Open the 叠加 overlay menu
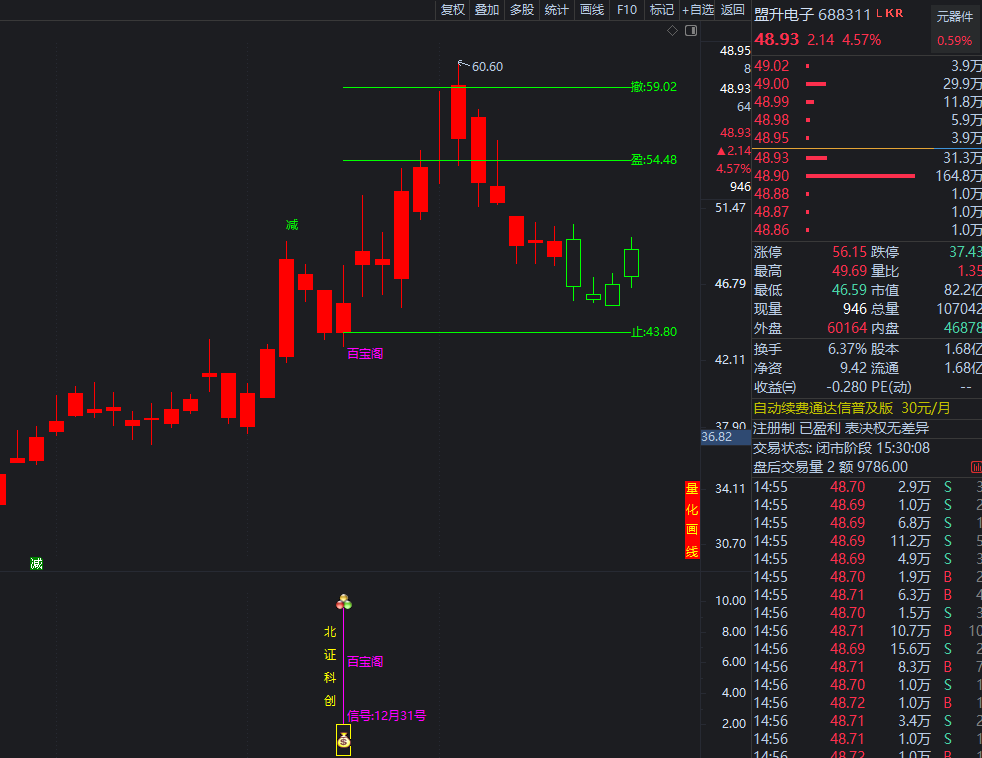Screen dimensions: 982x758 487,10
